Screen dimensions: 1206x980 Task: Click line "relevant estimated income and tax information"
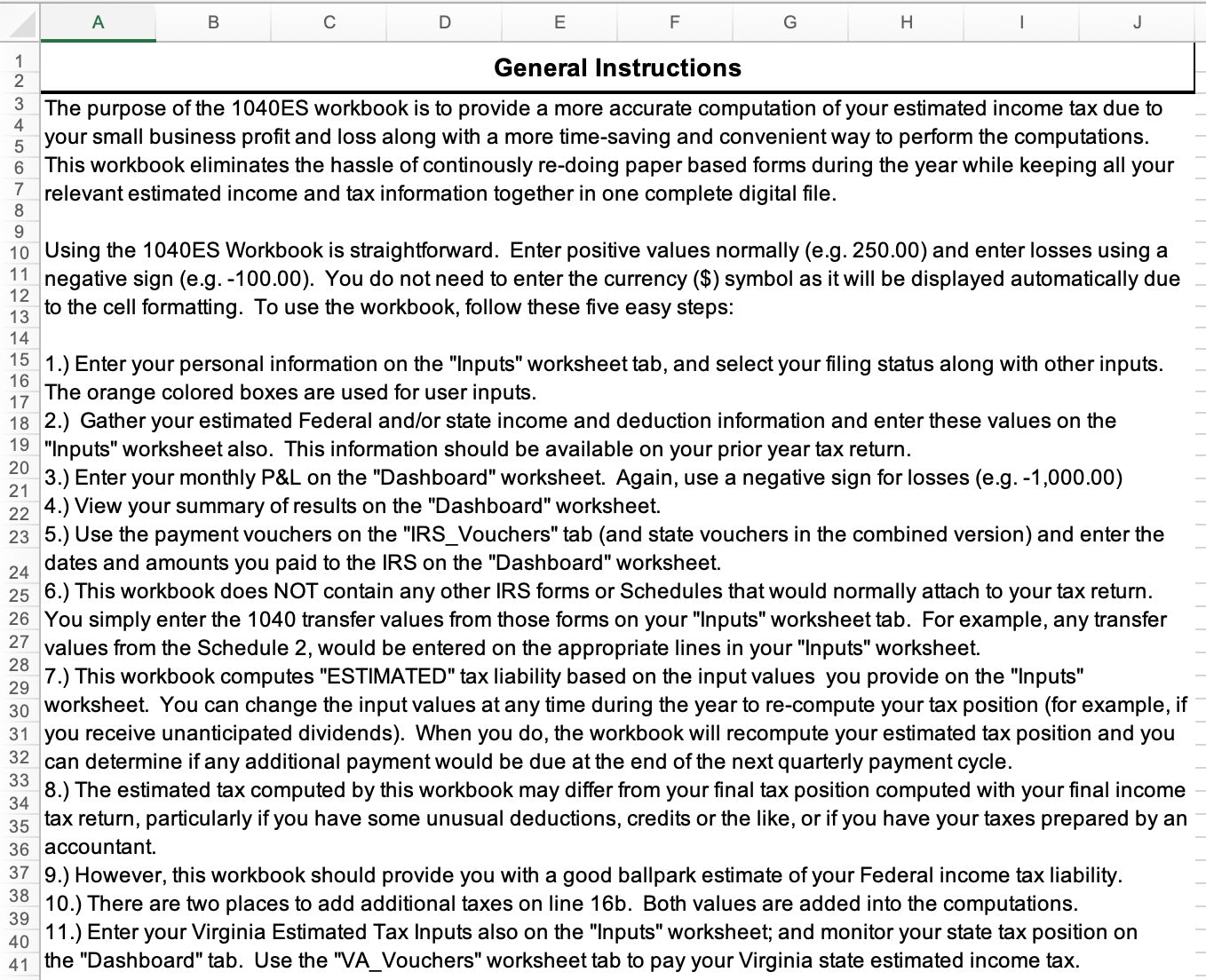pos(440,194)
